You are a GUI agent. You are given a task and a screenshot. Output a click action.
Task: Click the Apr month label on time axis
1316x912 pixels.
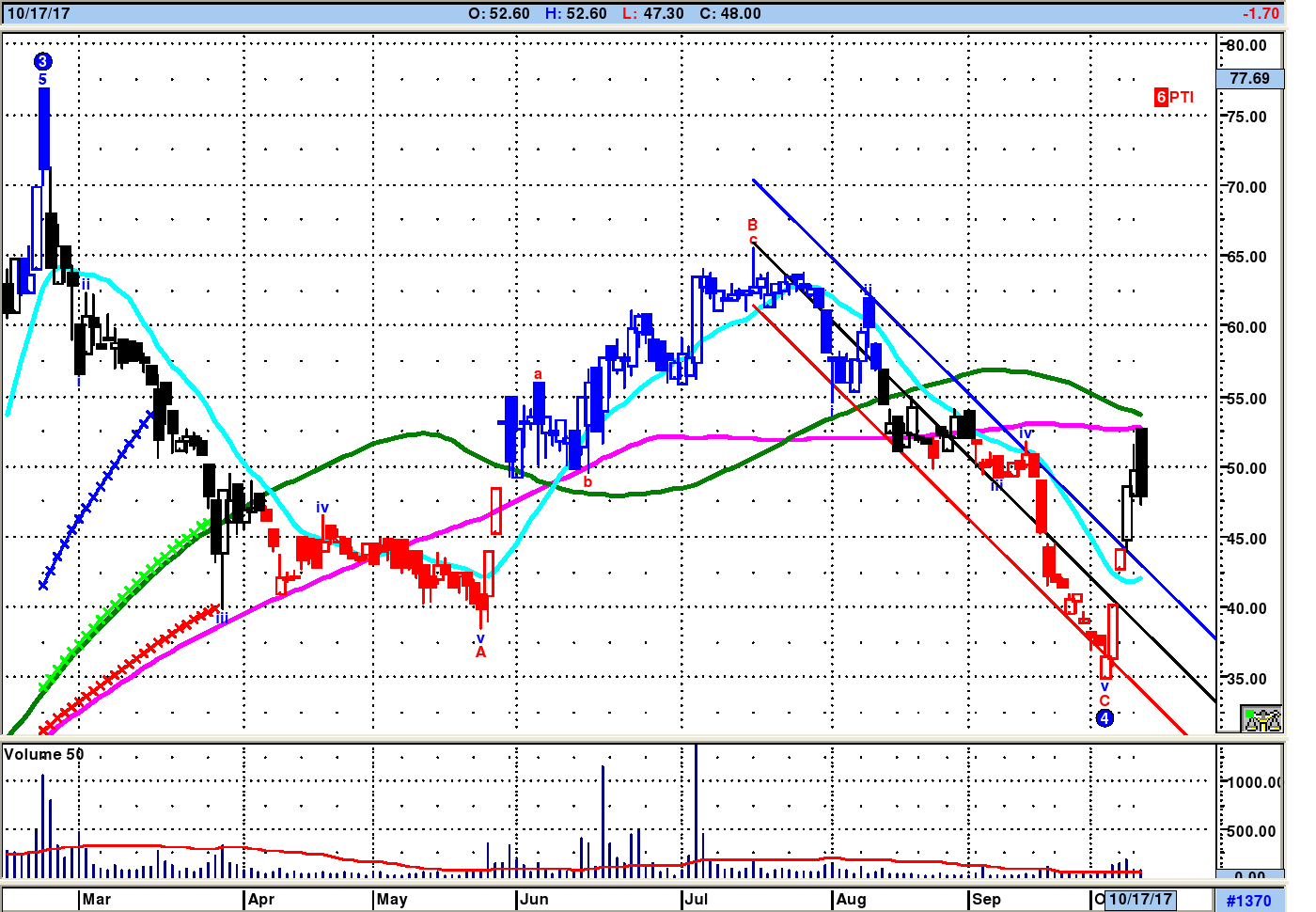point(261,899)
